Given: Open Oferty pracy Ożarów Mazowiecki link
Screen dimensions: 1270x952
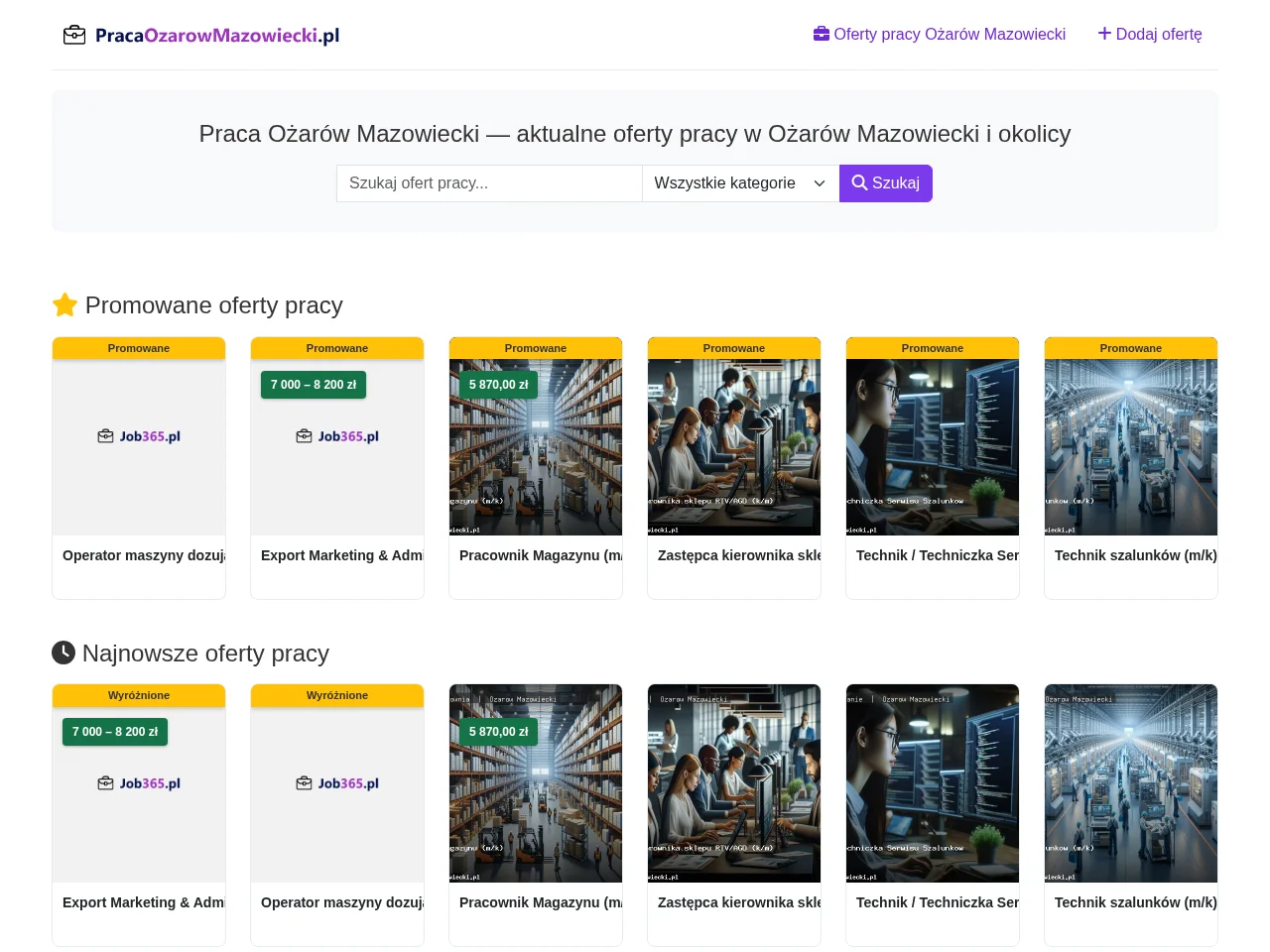Looking at the screenshot, I should coord(940,34).
